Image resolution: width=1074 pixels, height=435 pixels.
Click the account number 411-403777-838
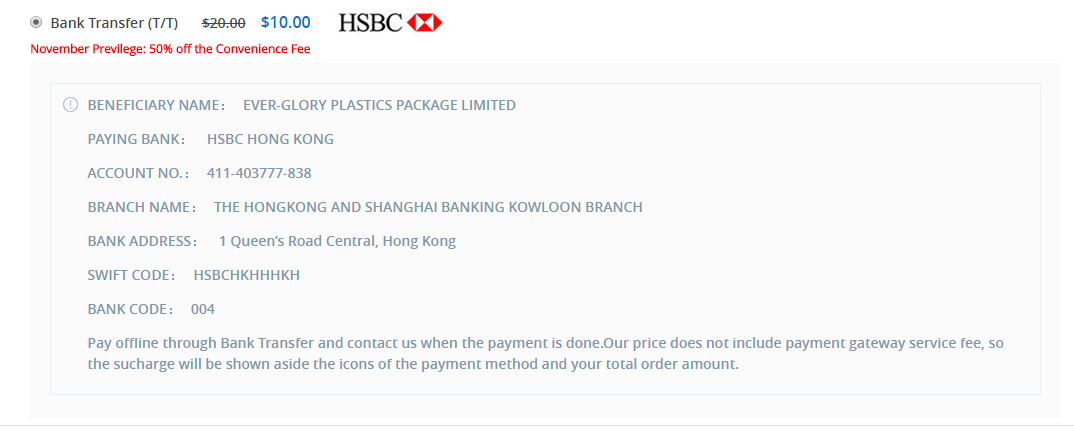(259, 173)
